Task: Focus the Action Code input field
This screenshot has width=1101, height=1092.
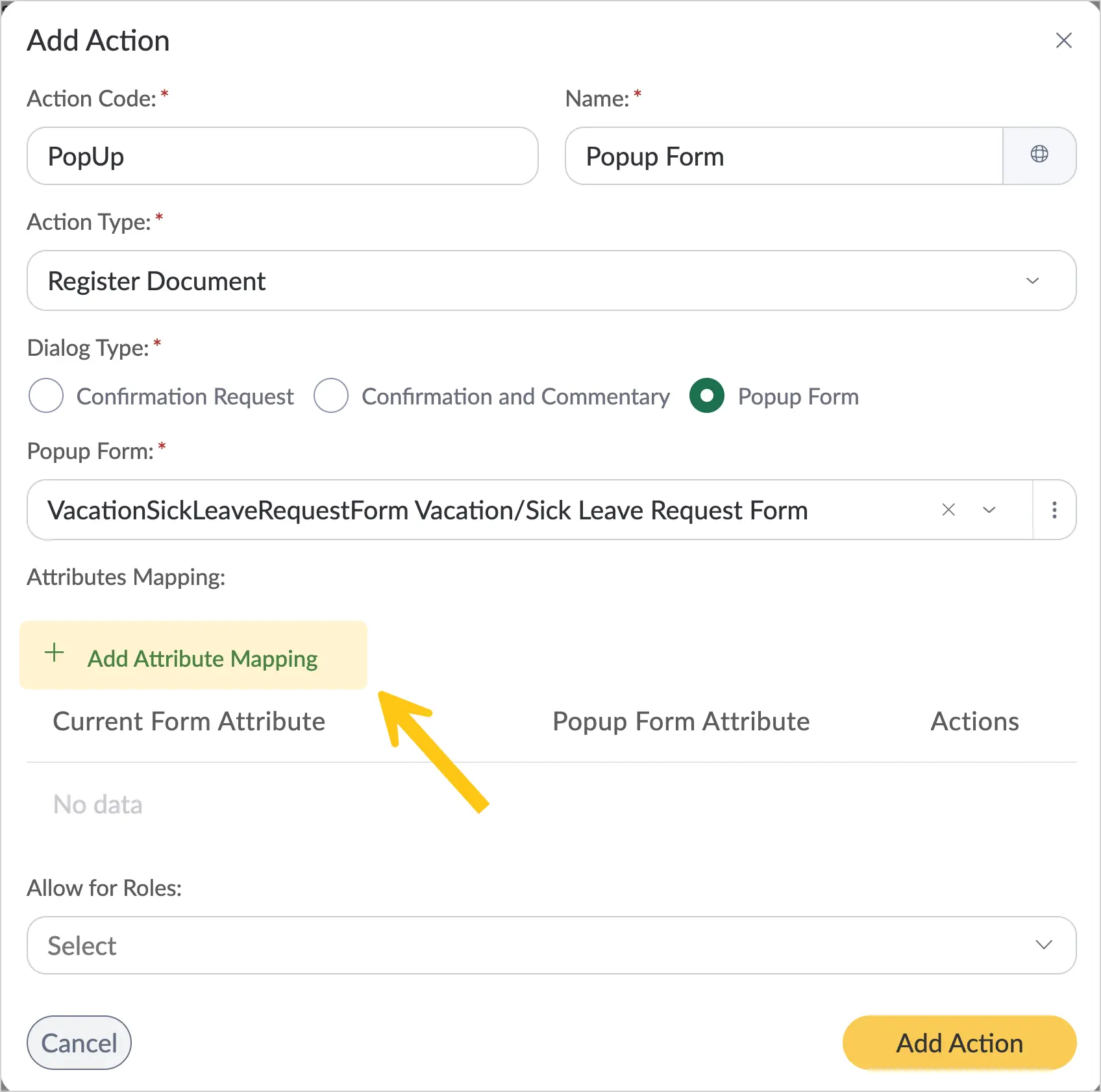Action: point(282,156)
